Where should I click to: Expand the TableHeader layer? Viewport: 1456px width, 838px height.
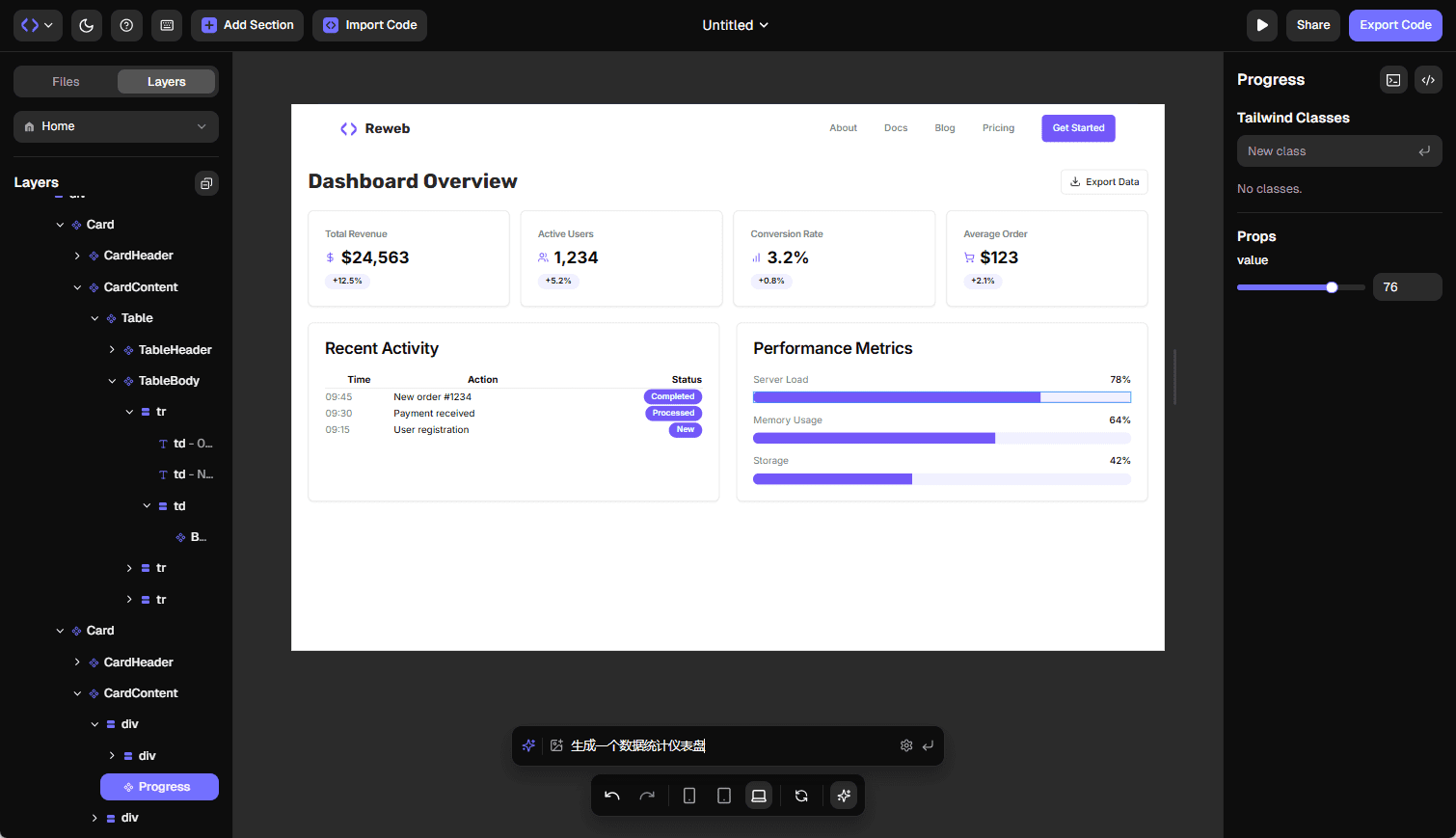pos(112,350)
